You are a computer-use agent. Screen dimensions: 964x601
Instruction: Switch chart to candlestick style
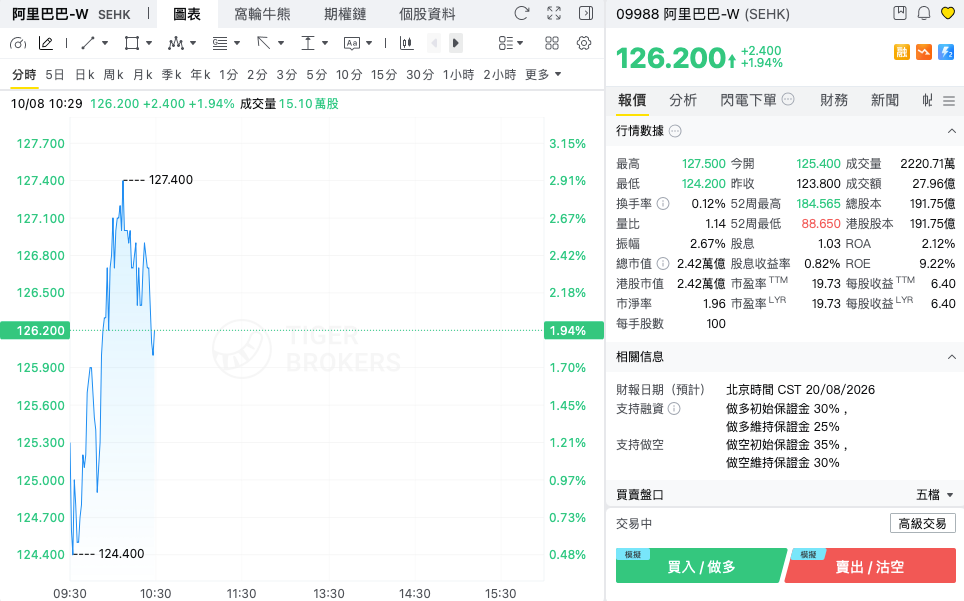coord(406,43)
